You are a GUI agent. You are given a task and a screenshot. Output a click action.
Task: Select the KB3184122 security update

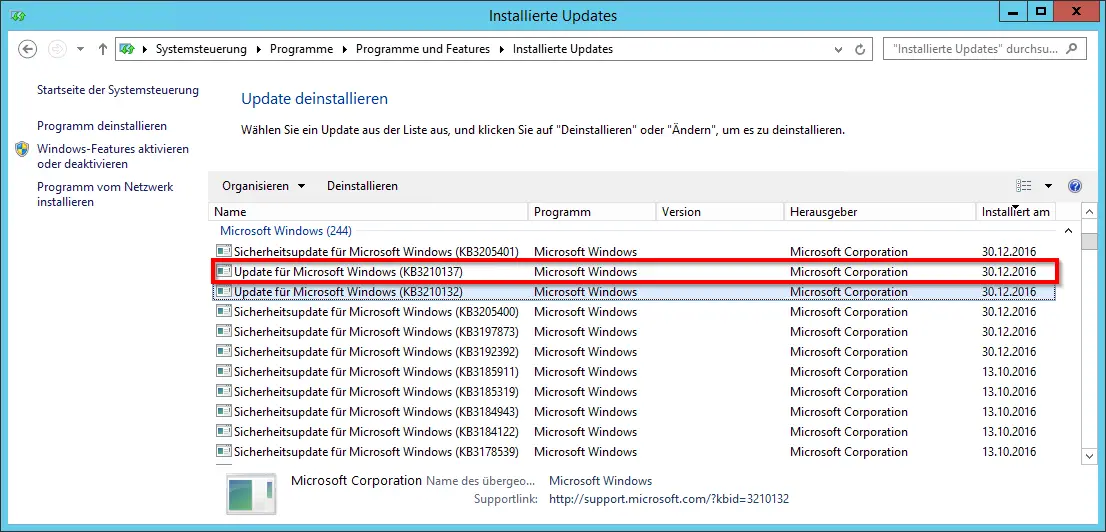[x=634, y=432]
